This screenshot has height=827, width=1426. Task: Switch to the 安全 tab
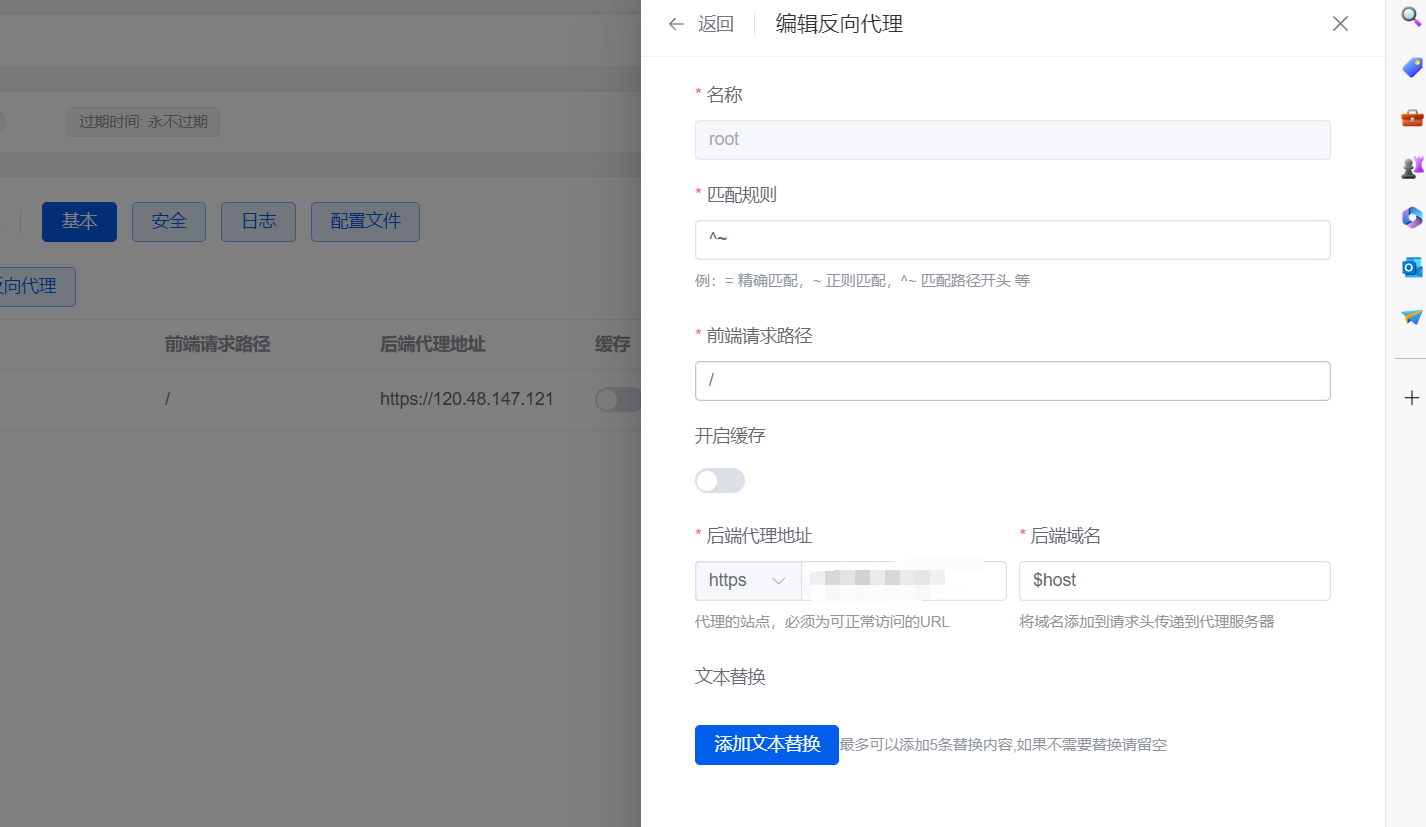tap(168, 221)
